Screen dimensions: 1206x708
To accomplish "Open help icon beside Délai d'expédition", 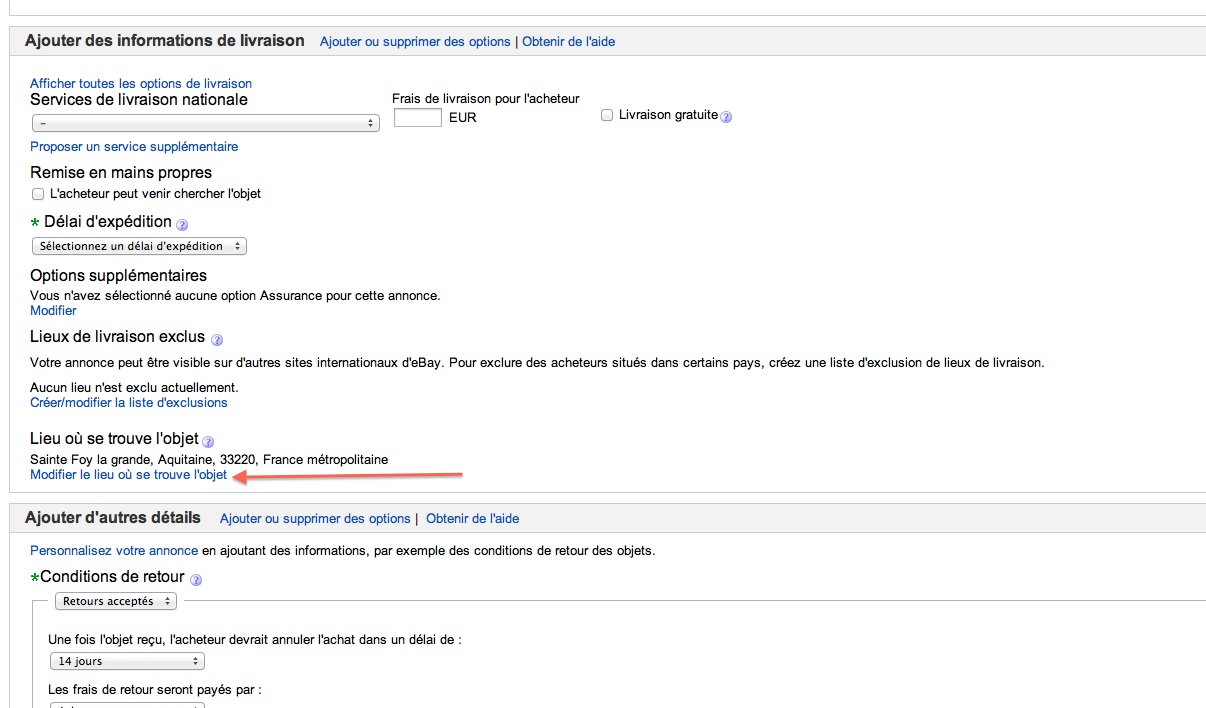I will [182, 225].
